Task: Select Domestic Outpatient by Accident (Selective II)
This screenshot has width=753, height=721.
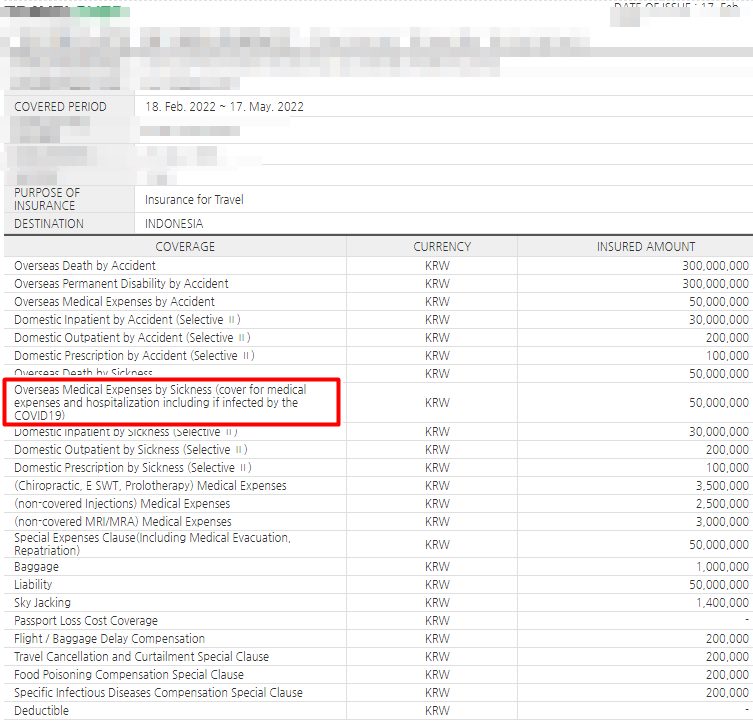Action: (x=132, y=338)
